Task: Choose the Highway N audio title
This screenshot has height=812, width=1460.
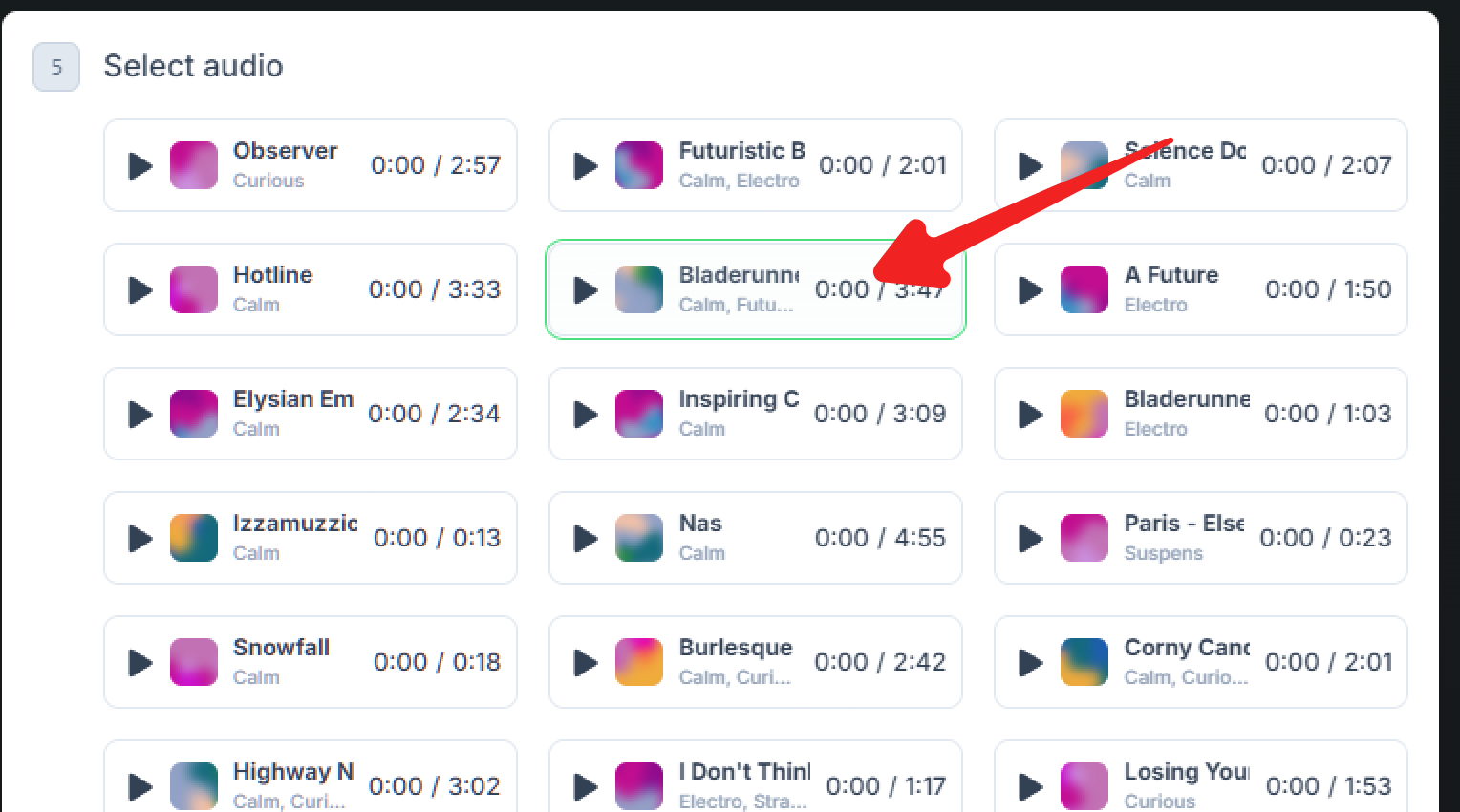Action: pos(293,772)
